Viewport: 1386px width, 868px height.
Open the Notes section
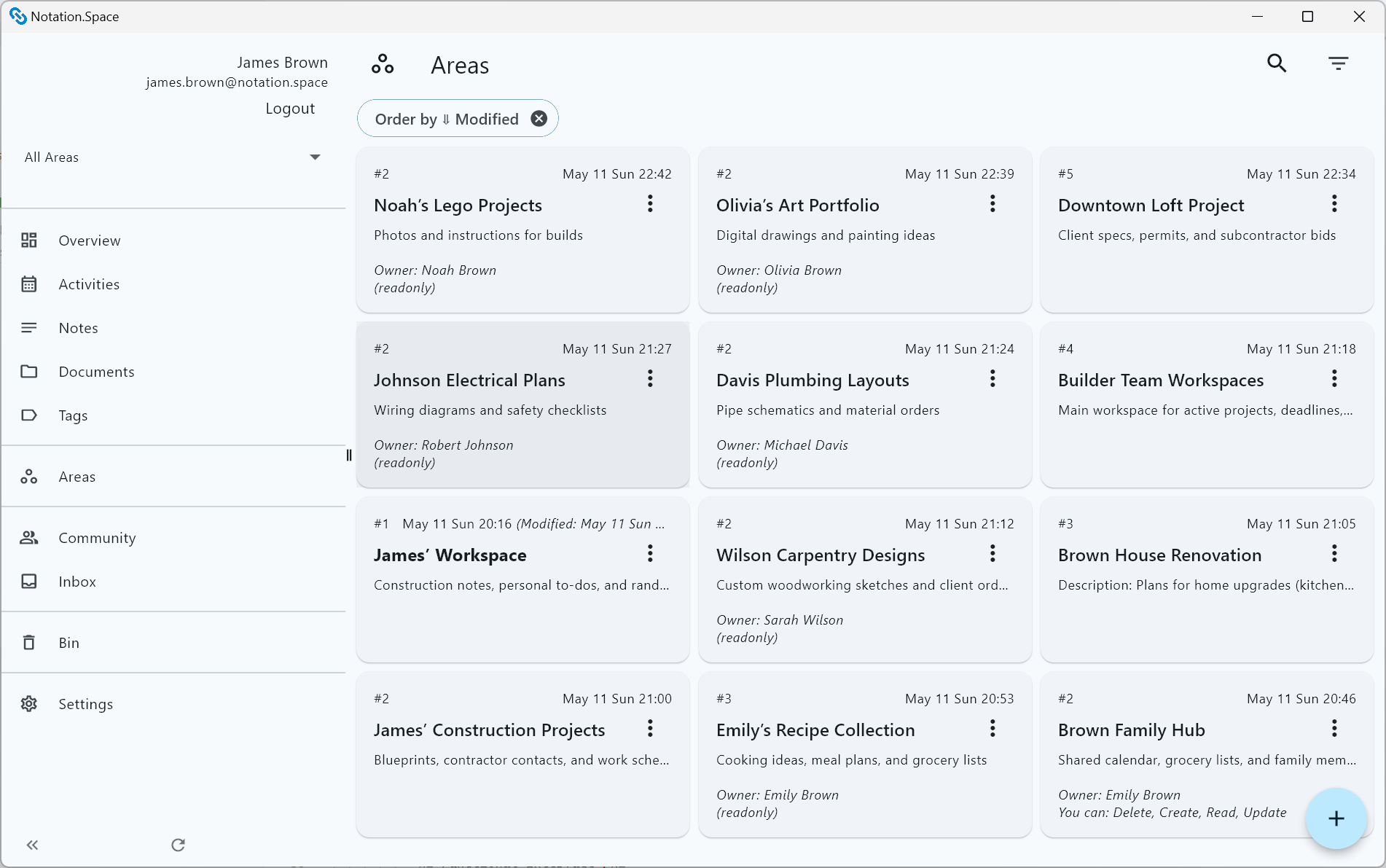(x=78, y=328)
